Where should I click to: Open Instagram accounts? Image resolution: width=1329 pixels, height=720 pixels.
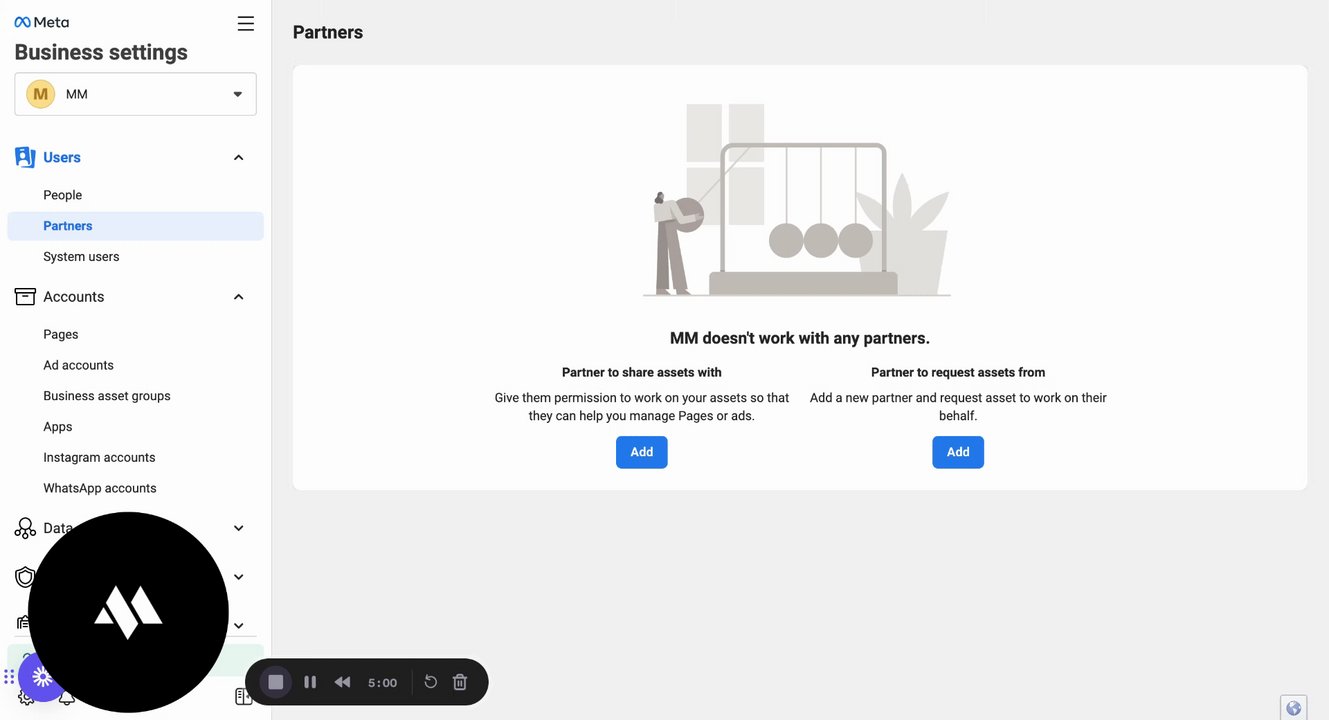click(x=99, y=458)
